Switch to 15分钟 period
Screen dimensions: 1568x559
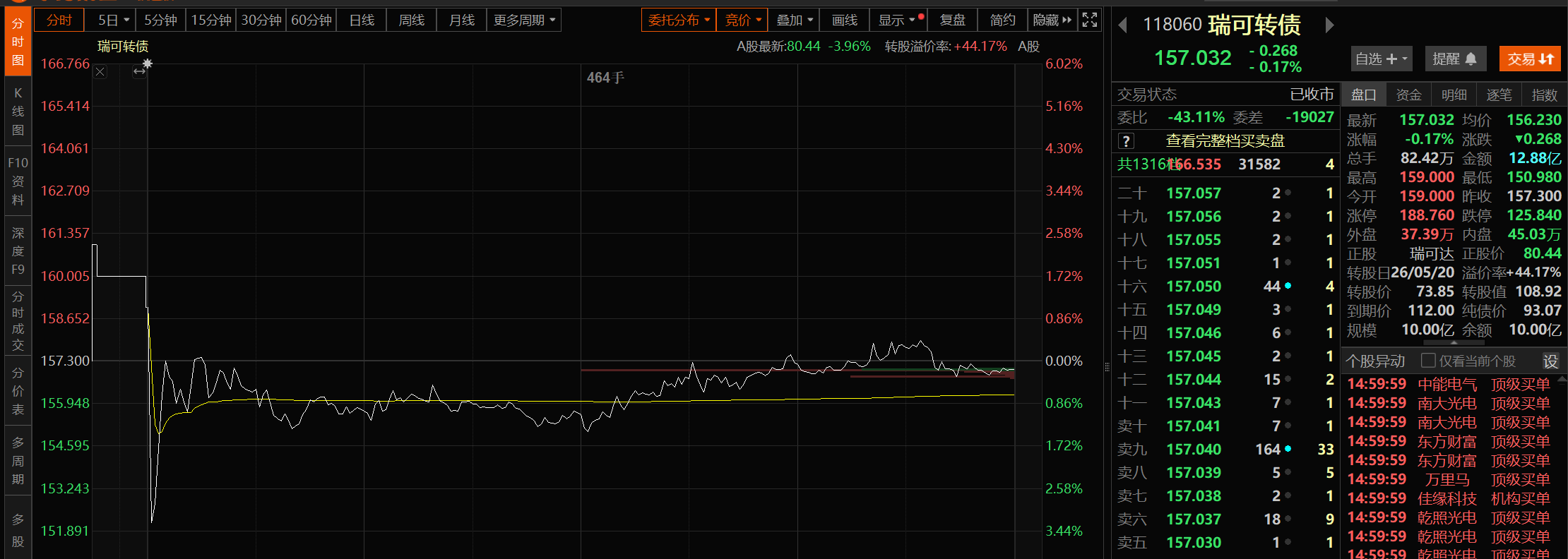211,20
